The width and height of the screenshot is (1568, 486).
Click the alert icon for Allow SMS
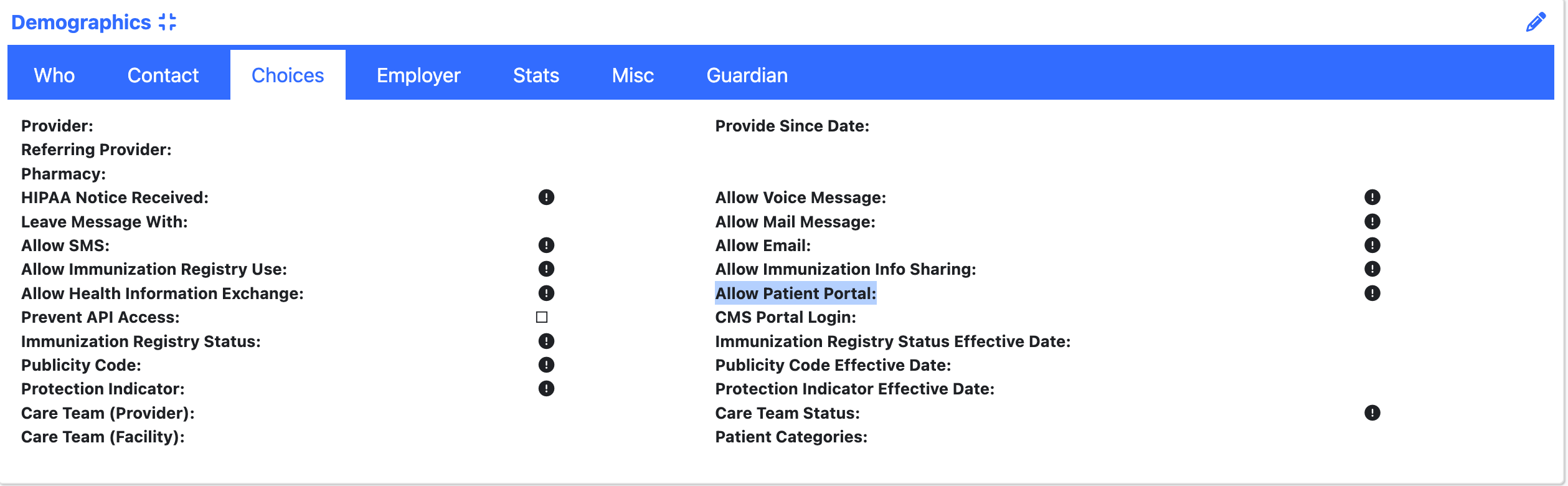click(x=545, y=245)
